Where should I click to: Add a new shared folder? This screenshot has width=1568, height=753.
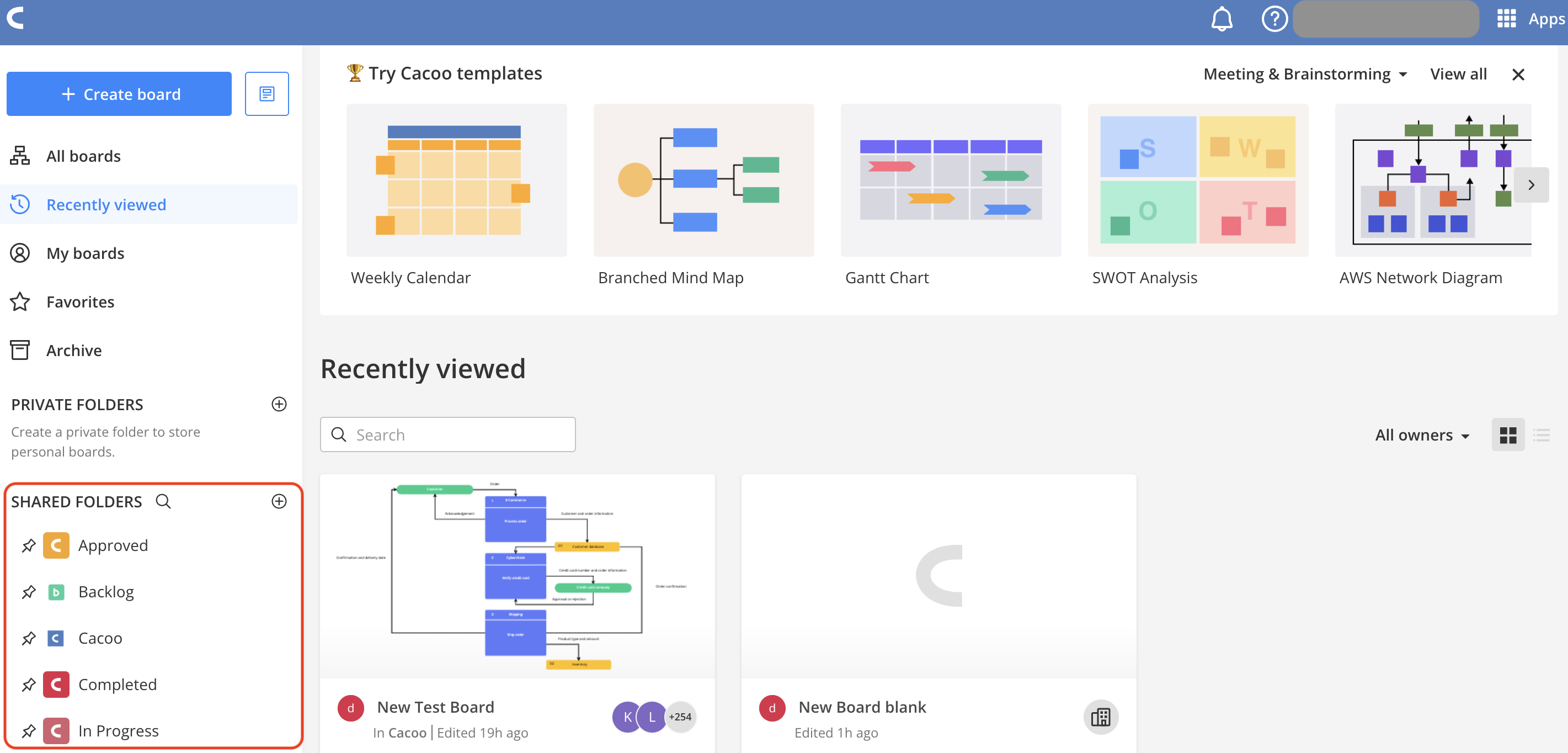pyautogui.click(x=279, y=501)
